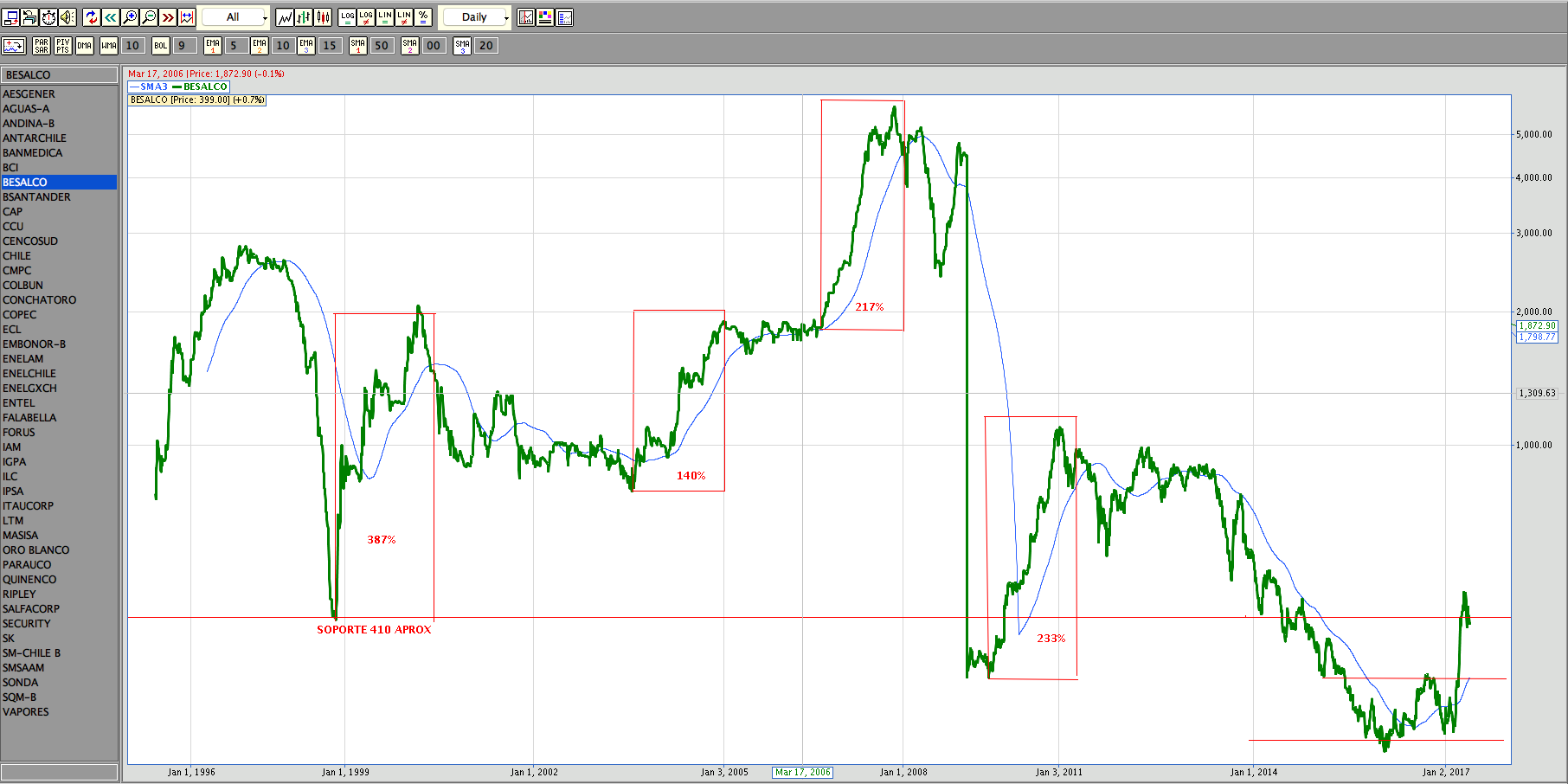Click the zoom out magnifier
Viewport: 1568px width, 784px height.
(x=149, y=17)
